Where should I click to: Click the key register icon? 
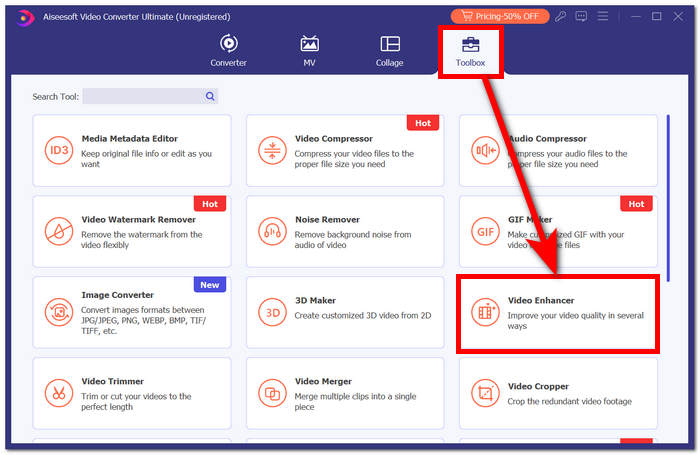561,17
